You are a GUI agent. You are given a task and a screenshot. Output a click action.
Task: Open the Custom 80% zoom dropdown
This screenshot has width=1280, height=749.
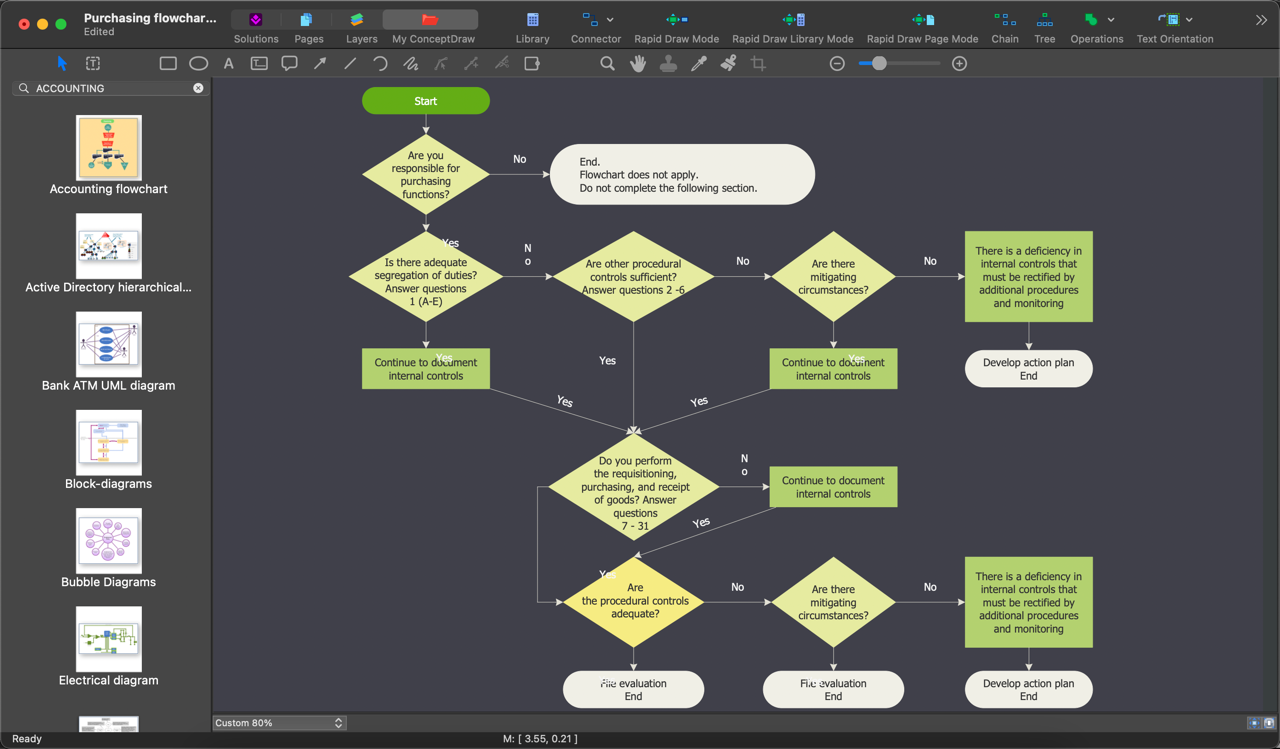[279, 723]
